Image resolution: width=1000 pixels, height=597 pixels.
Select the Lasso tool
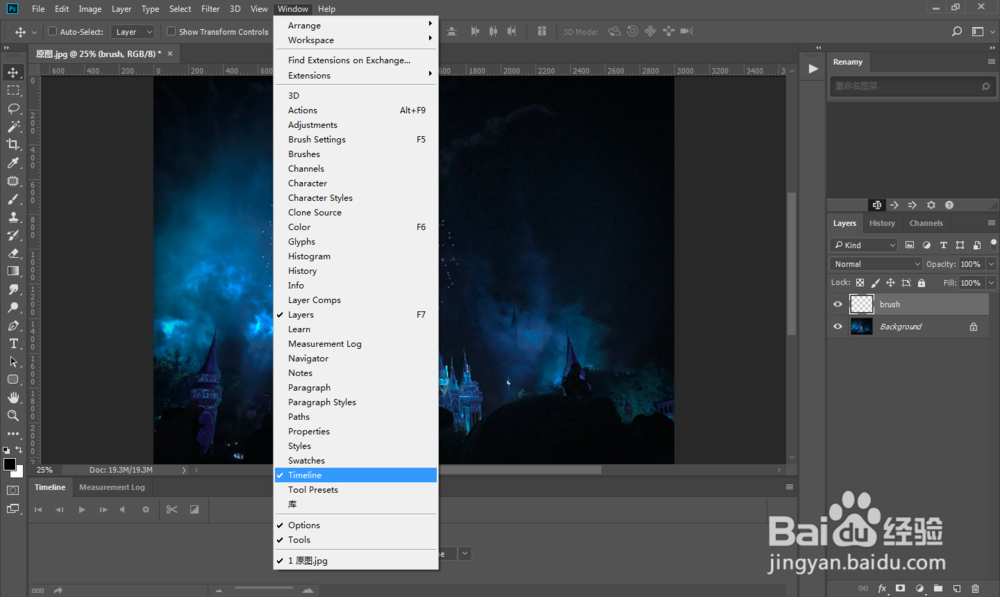point(13,108)
